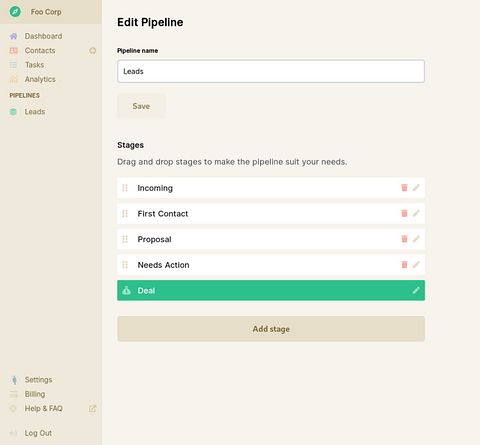Viewport: 480px width, 445px height.
Task: Edit the First Contact stage pencil icon
Action: pyautogui.click(x=416, y=213)
